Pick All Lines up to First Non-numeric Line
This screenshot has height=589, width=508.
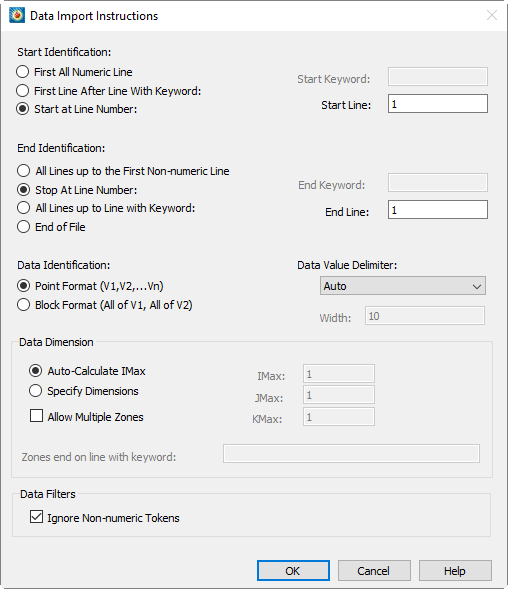(x=23, y=171)
